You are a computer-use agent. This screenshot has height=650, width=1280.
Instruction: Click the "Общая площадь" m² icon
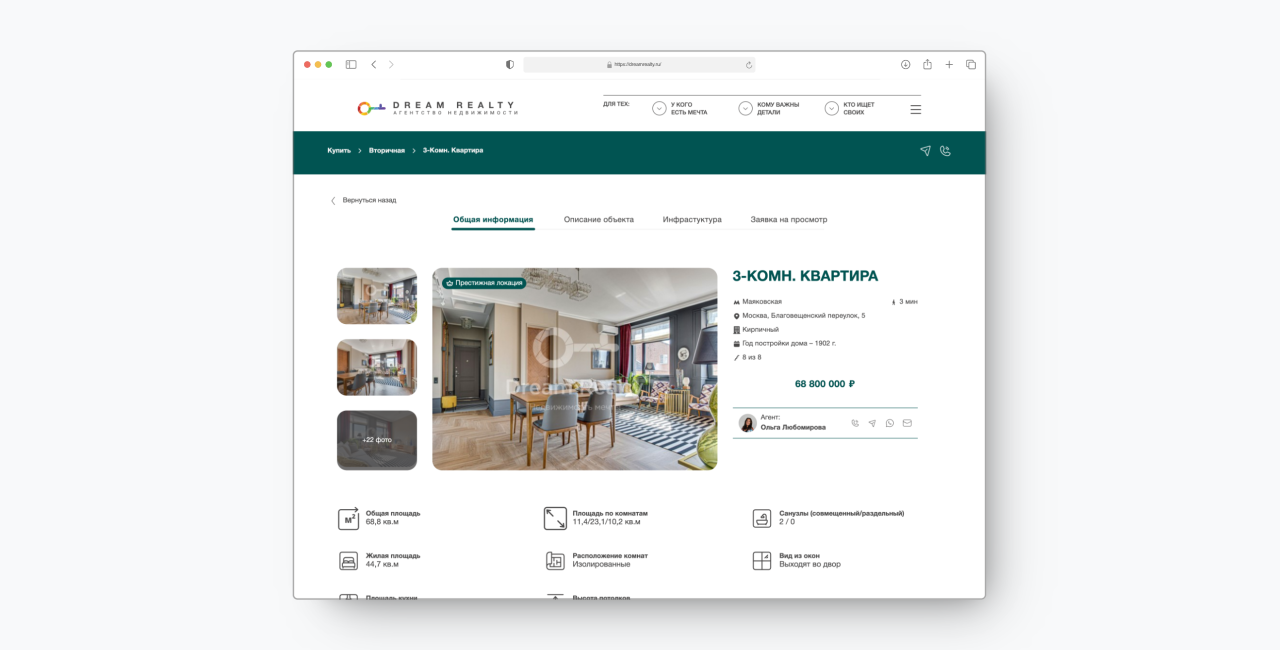[348, 518]
